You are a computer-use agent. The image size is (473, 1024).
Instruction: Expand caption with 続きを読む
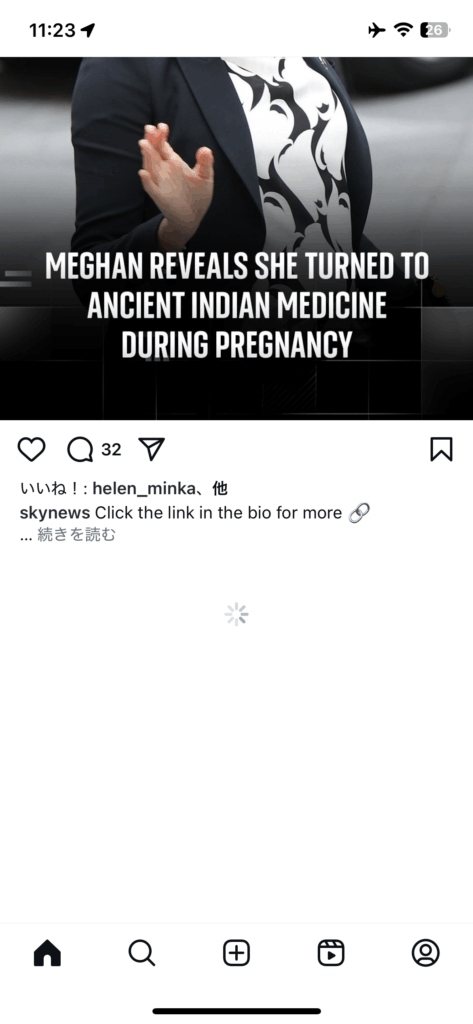coord(76,535)
